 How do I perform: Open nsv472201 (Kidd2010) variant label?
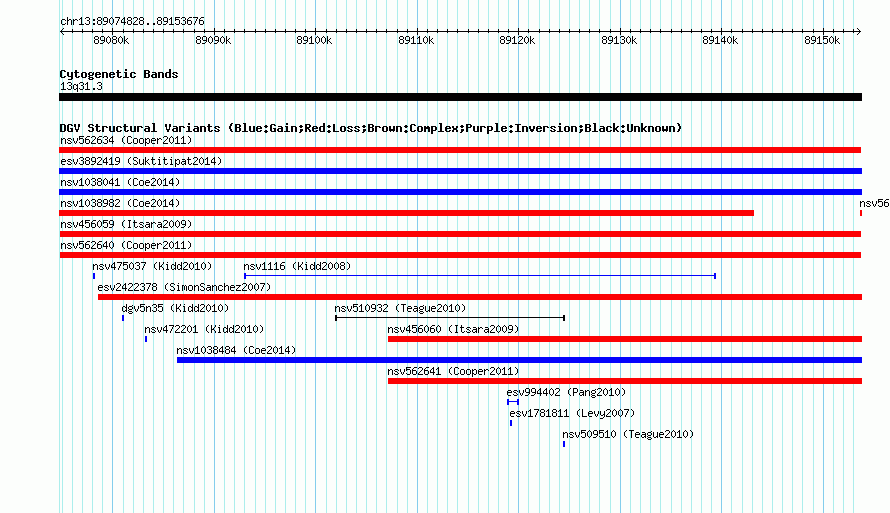pos(204,329)
